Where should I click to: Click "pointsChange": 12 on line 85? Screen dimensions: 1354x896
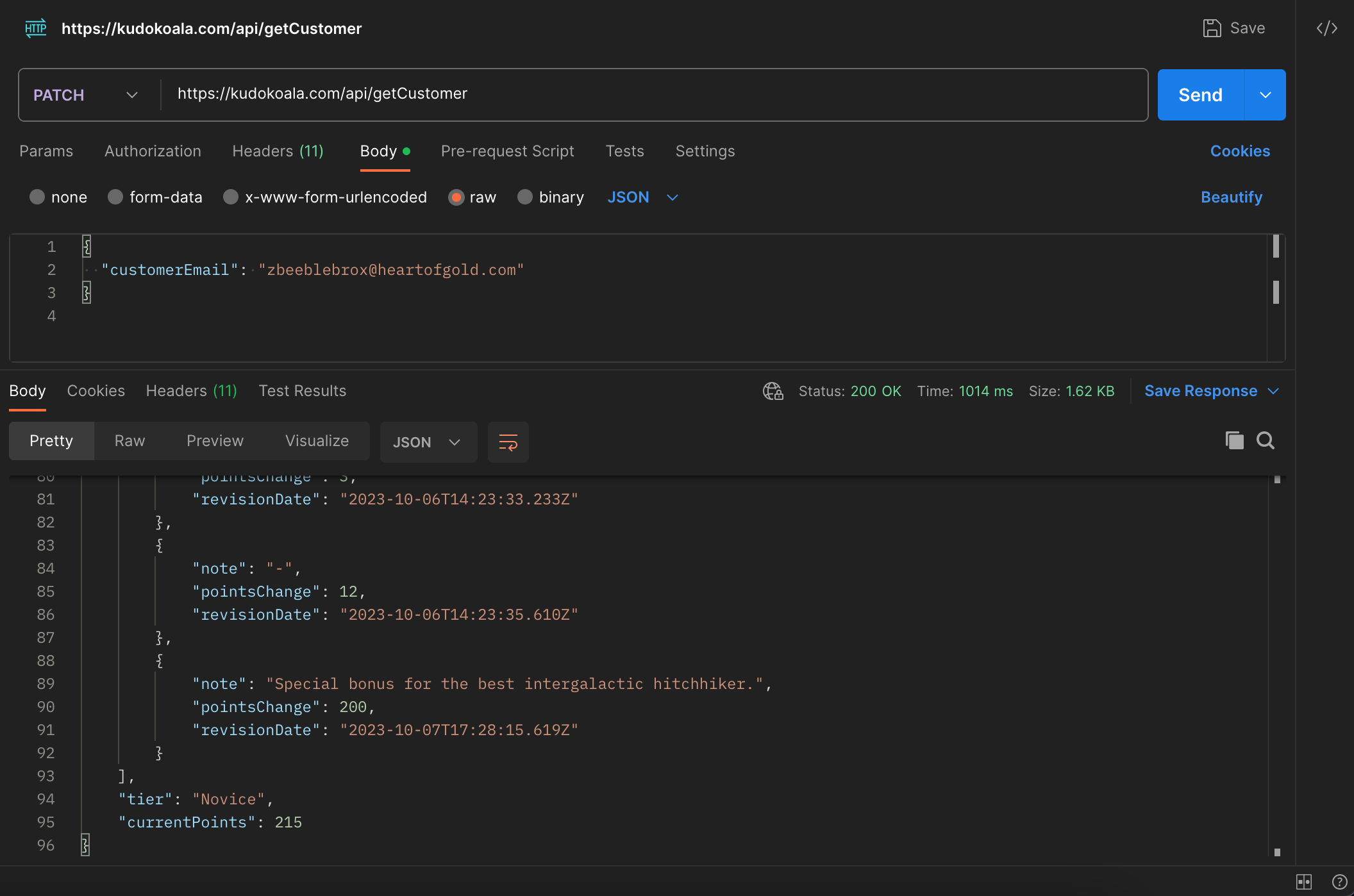[x=279, y=592]
